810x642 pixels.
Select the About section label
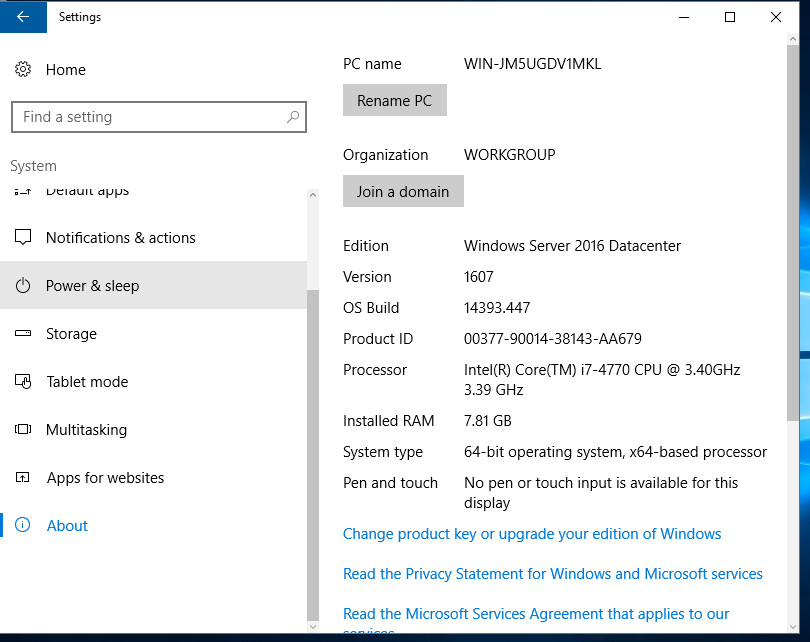coord(67,526)
